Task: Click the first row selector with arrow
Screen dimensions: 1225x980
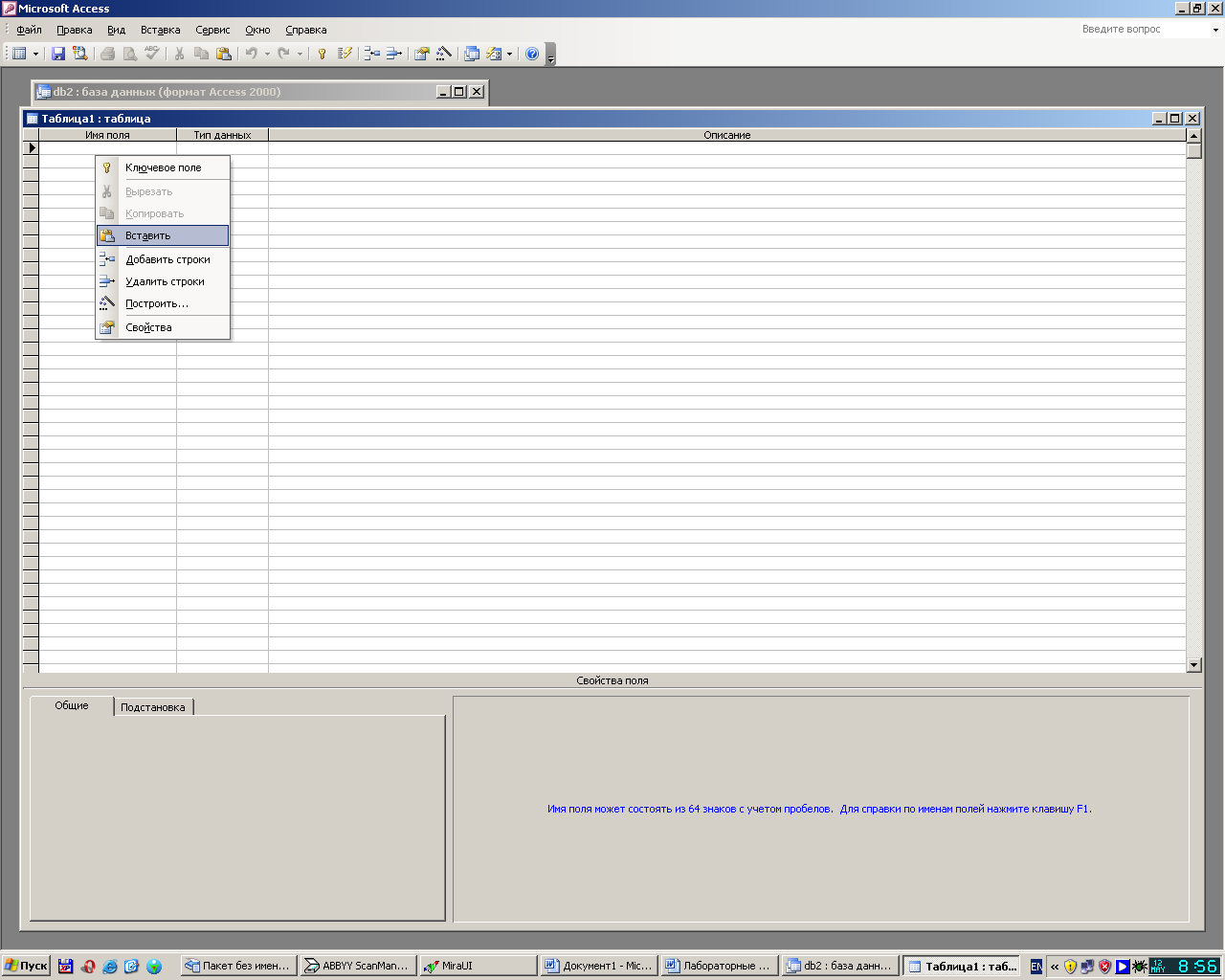Action: point(31,147)
